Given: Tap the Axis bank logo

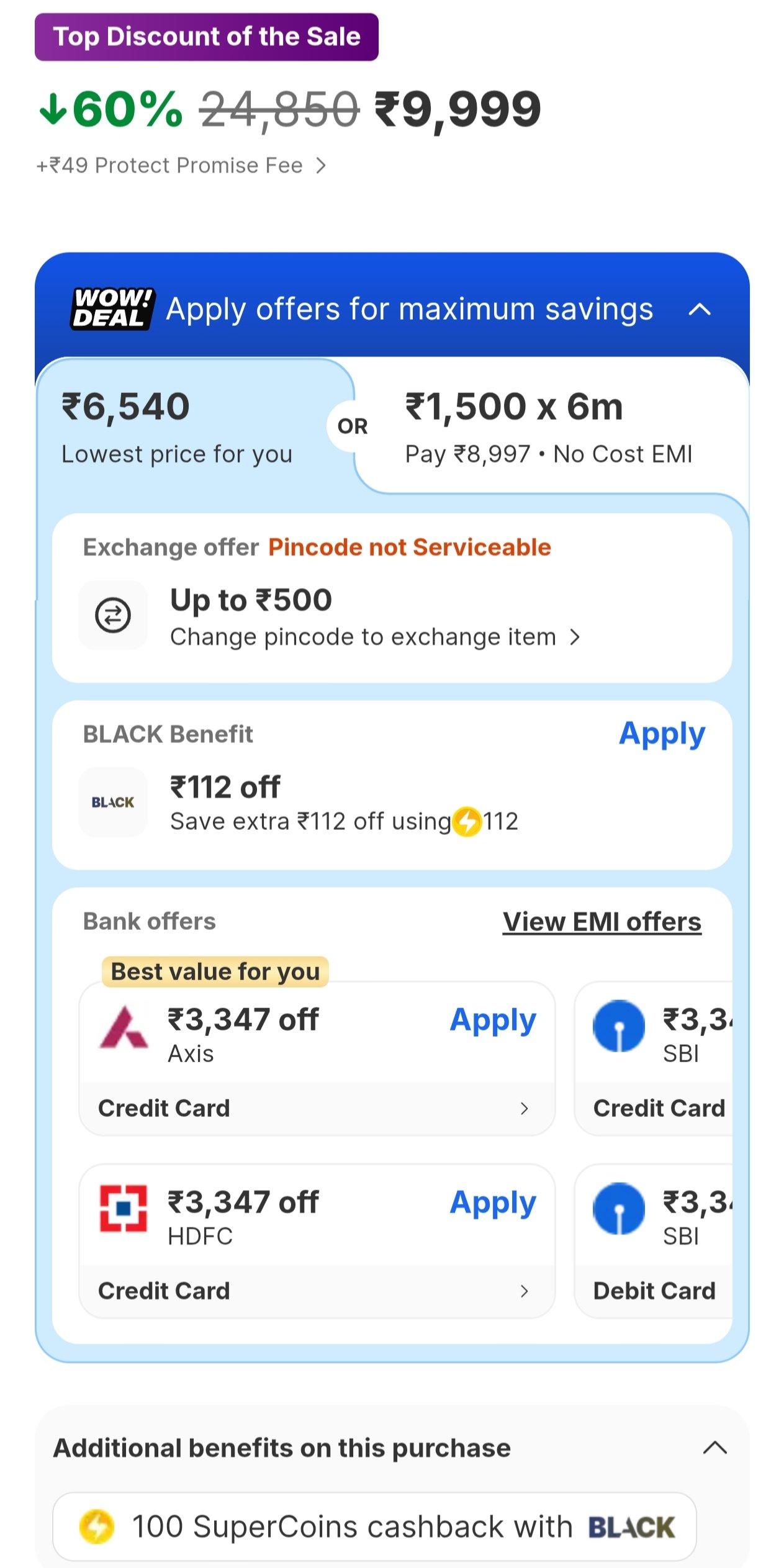Looking at the screenshot, I should click(124, 1027).
